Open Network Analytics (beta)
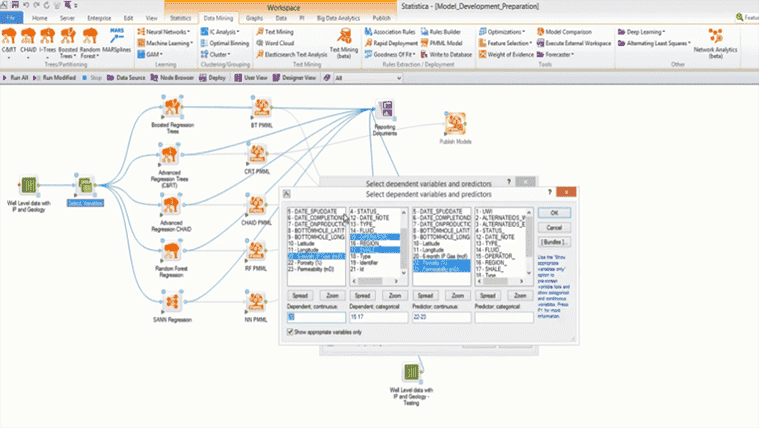 click(715, 43)
